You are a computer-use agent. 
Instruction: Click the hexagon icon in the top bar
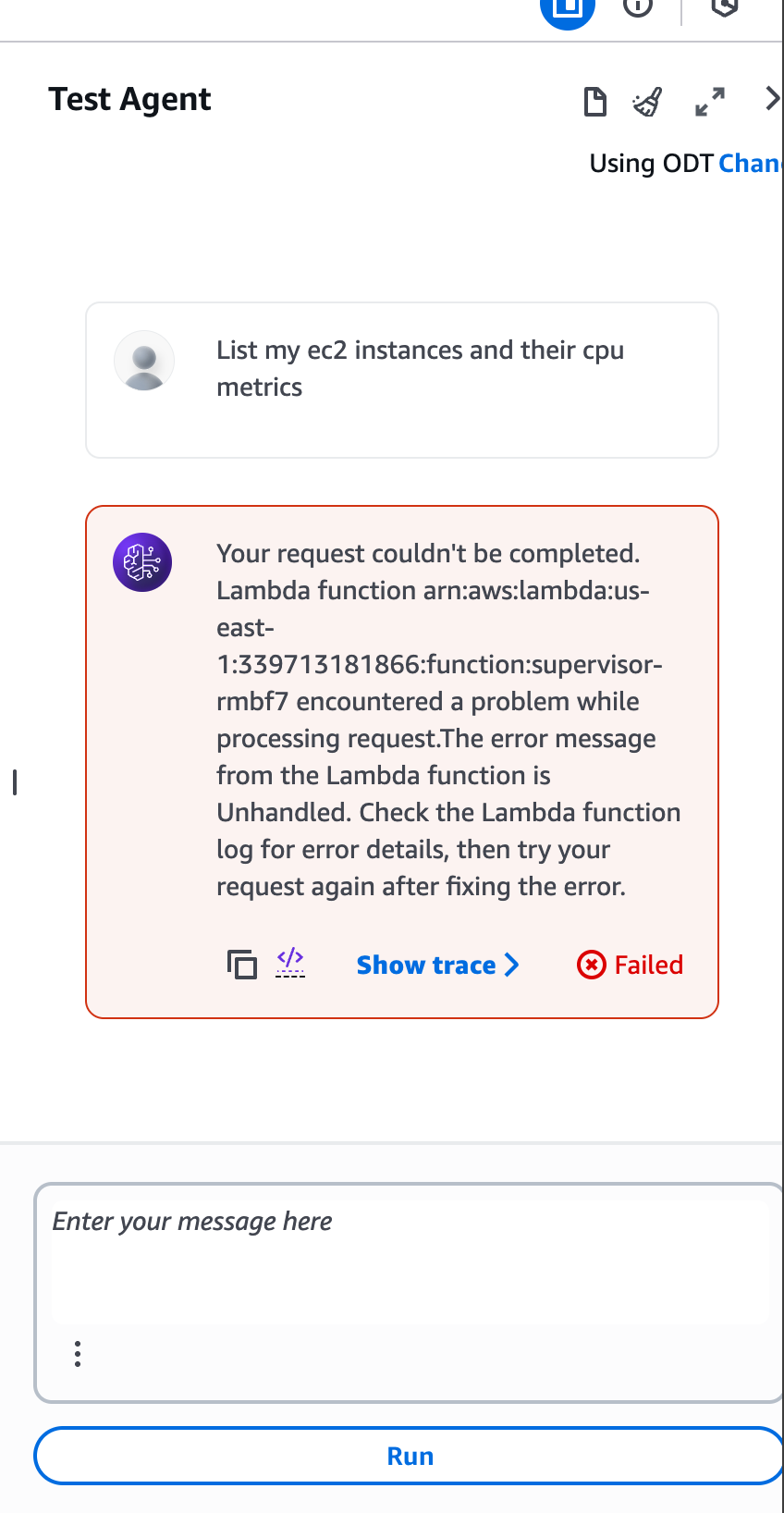pyautogui.click(x=725, y=7)
